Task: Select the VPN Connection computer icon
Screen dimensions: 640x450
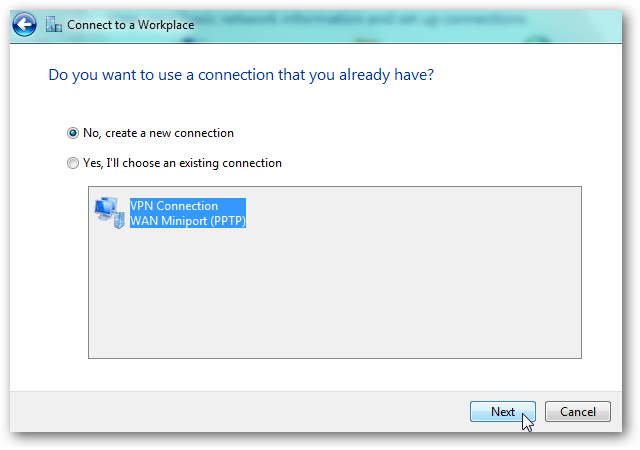Action: (107, 212)
